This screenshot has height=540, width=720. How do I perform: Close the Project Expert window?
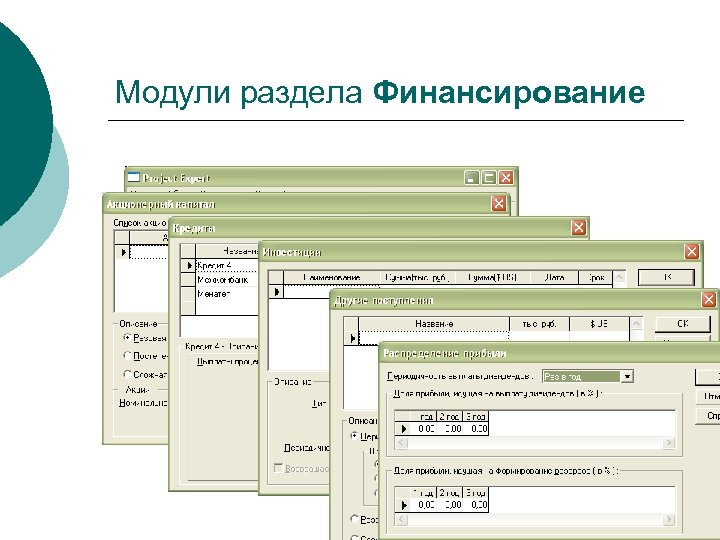506,178
